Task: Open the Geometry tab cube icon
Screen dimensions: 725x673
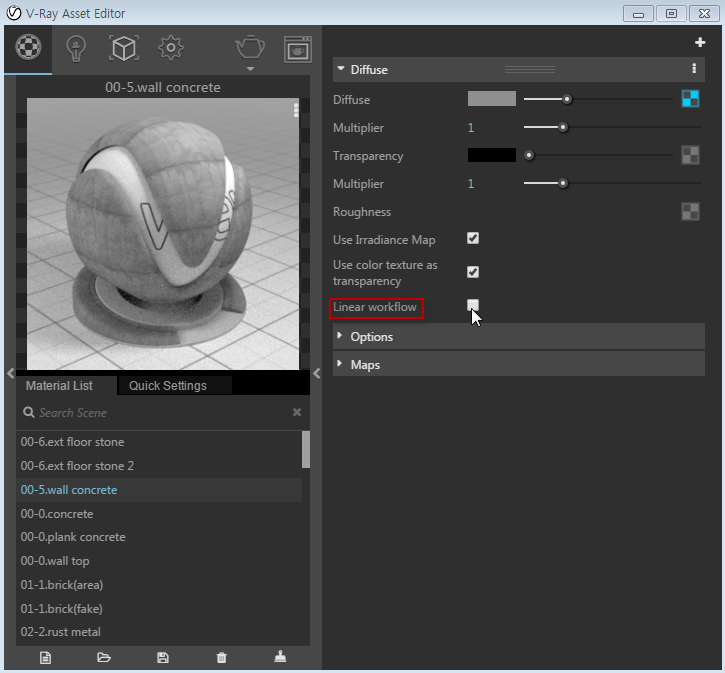Action: pos(124,48)
